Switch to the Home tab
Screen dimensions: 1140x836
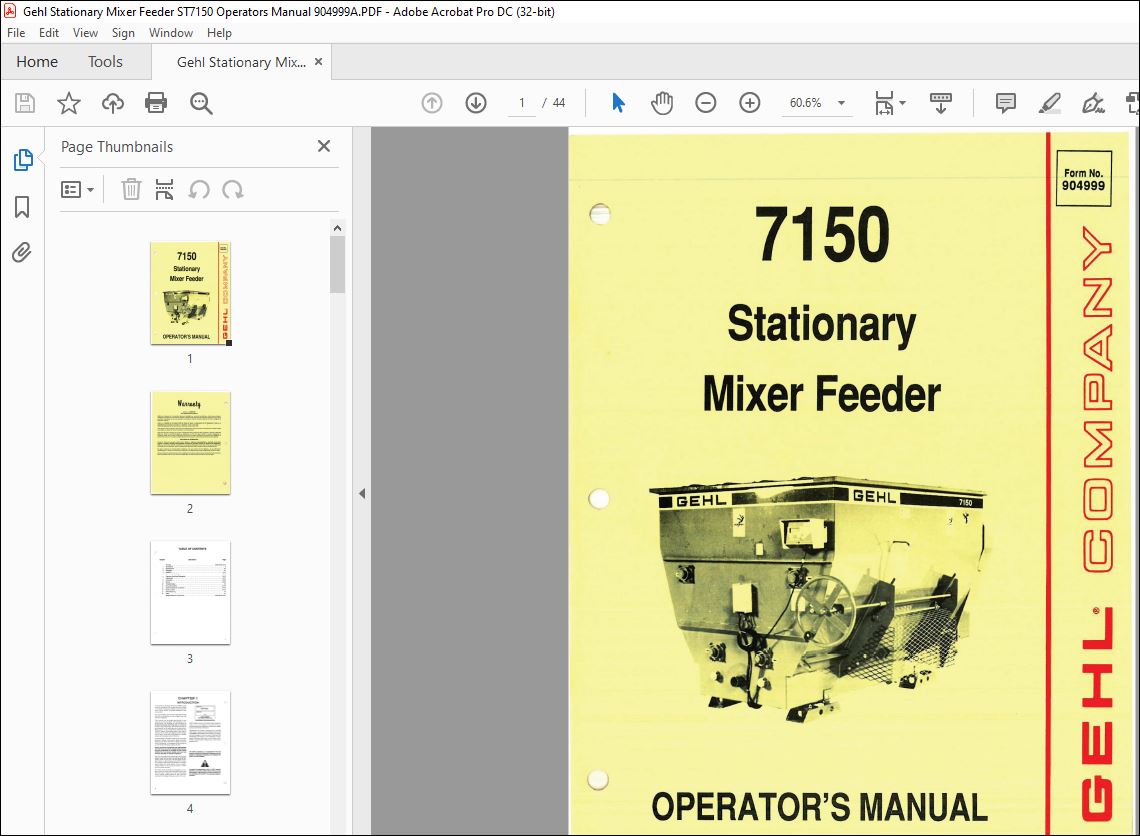pos(37,62)
